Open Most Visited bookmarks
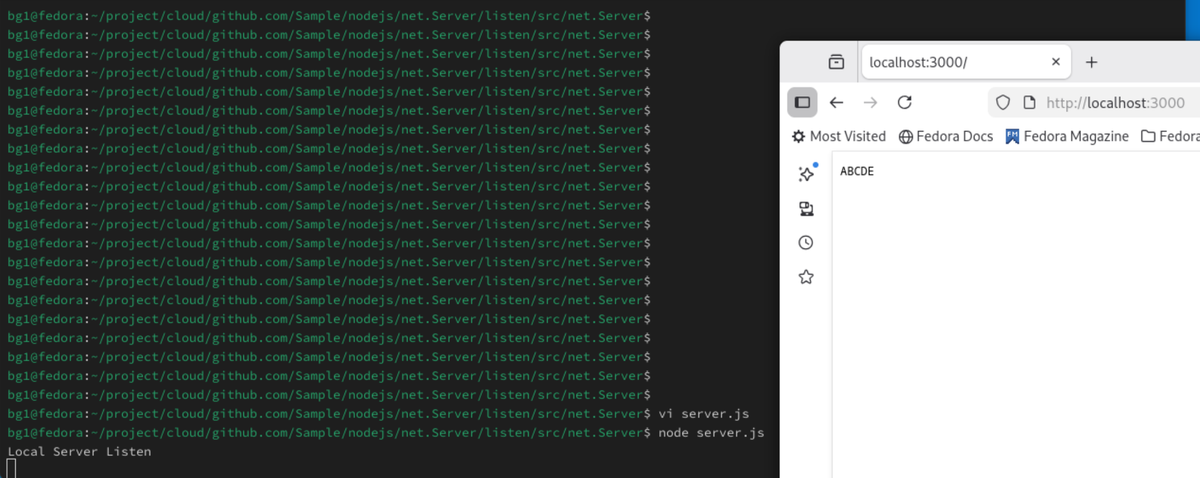 pos(838,136)
